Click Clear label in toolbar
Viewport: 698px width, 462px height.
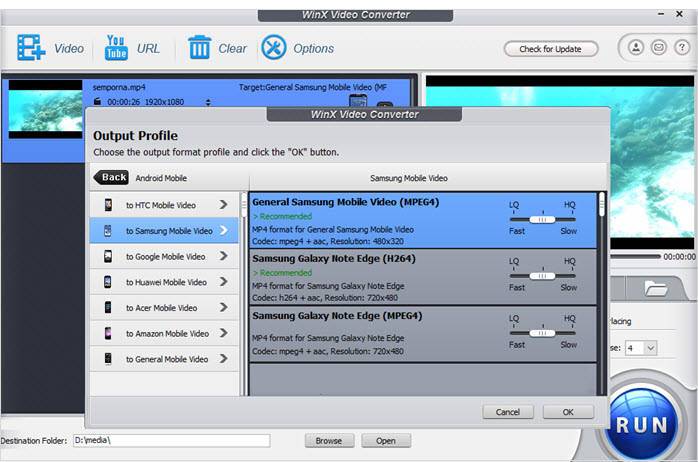pyautogui.click(x=232, y=48)
